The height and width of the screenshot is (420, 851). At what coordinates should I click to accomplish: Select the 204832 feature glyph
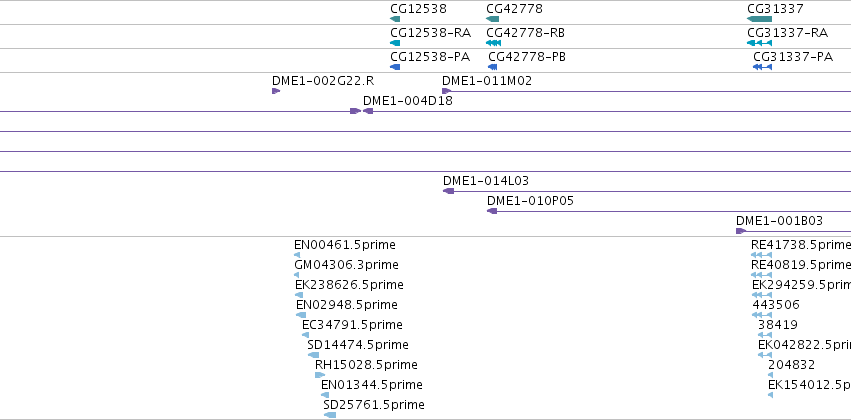[x=771, y=375]
